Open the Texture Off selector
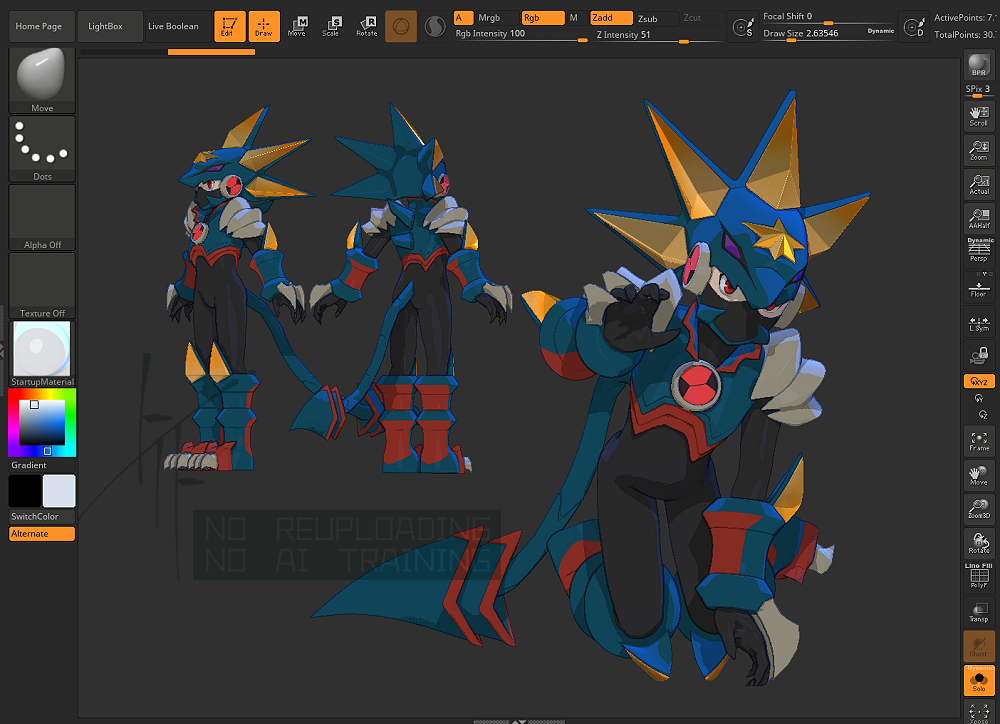The image size is (1000, 724). point(42,285)
